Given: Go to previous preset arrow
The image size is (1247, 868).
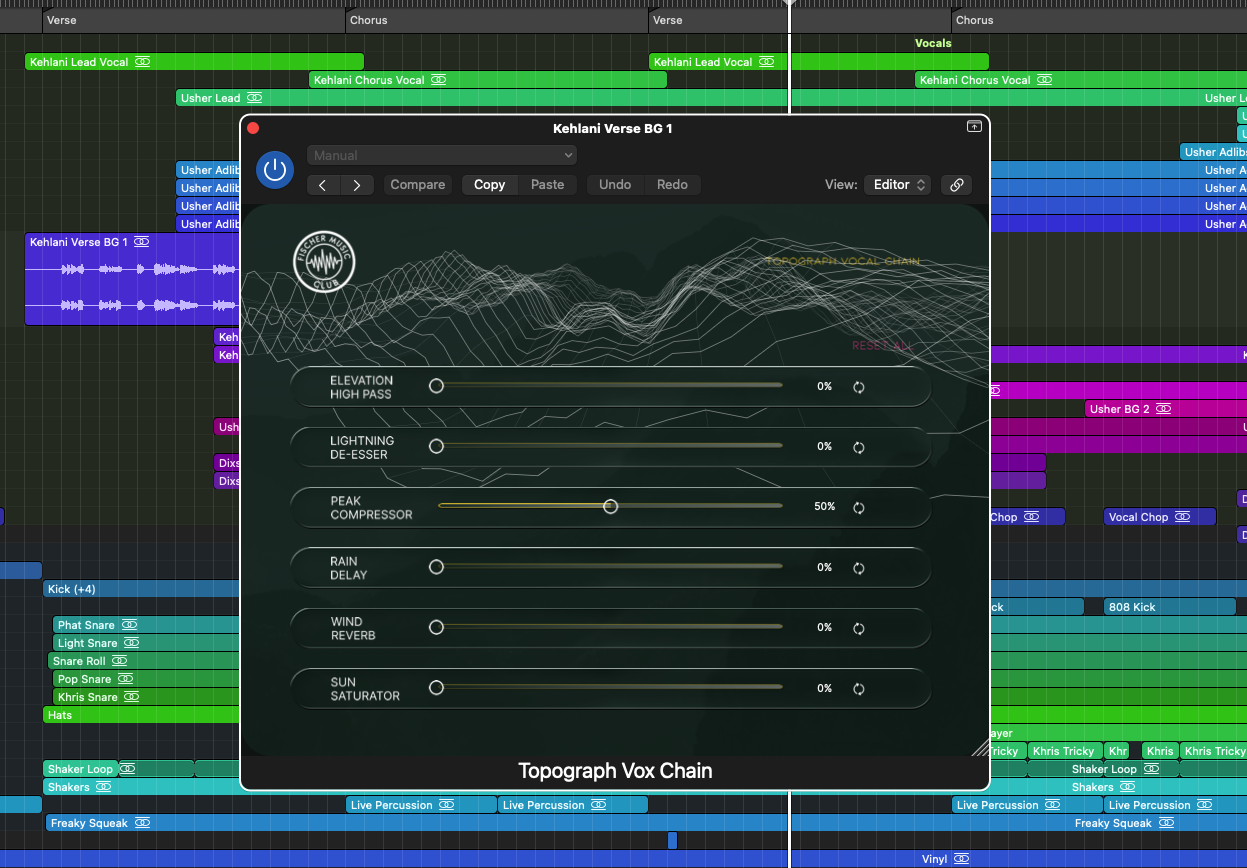Looking at the screenshot, I should [324, 185].
